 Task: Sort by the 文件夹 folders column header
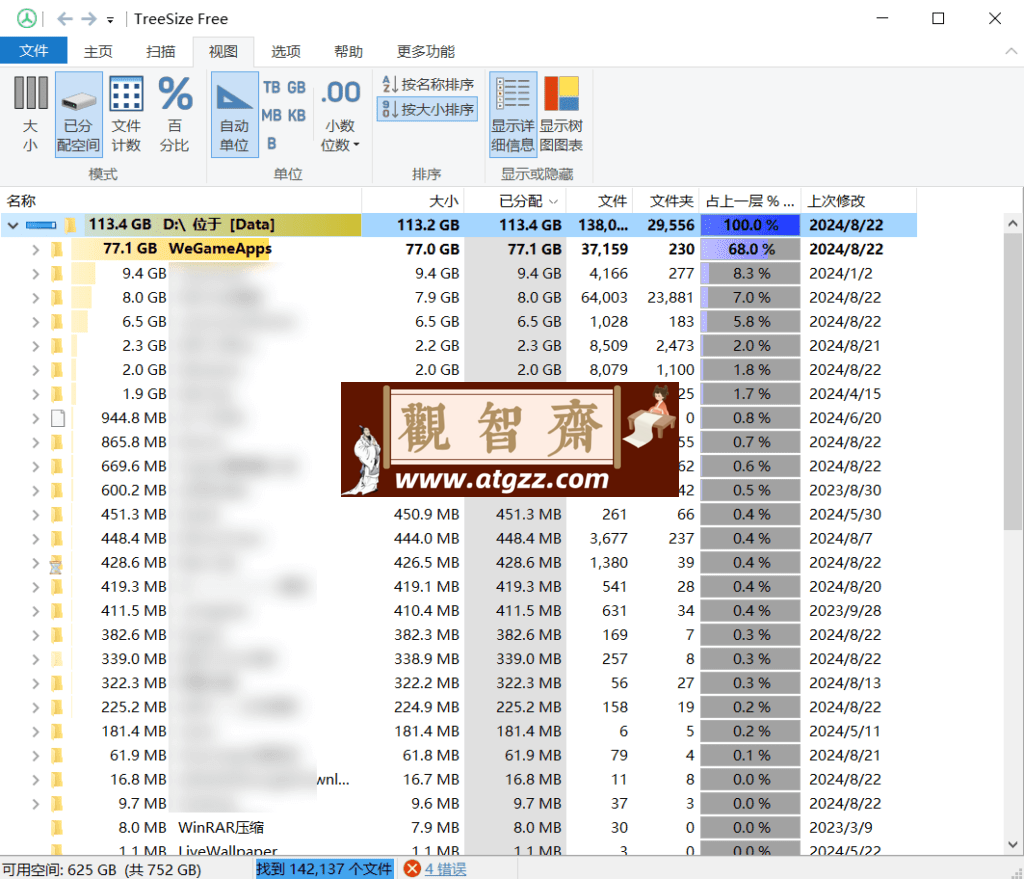pyautogui.click(x=665, y=201)
